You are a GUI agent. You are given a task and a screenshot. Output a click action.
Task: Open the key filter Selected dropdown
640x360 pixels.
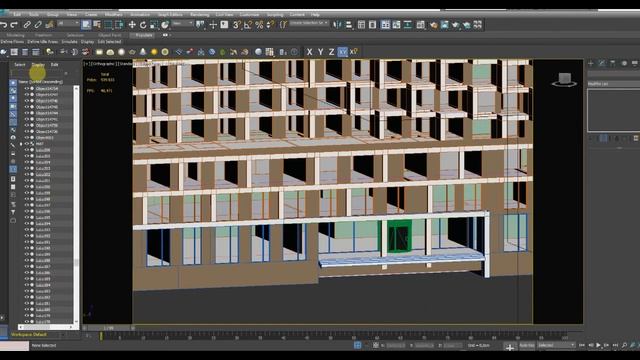pyautogui.click(x=556, y=345)
